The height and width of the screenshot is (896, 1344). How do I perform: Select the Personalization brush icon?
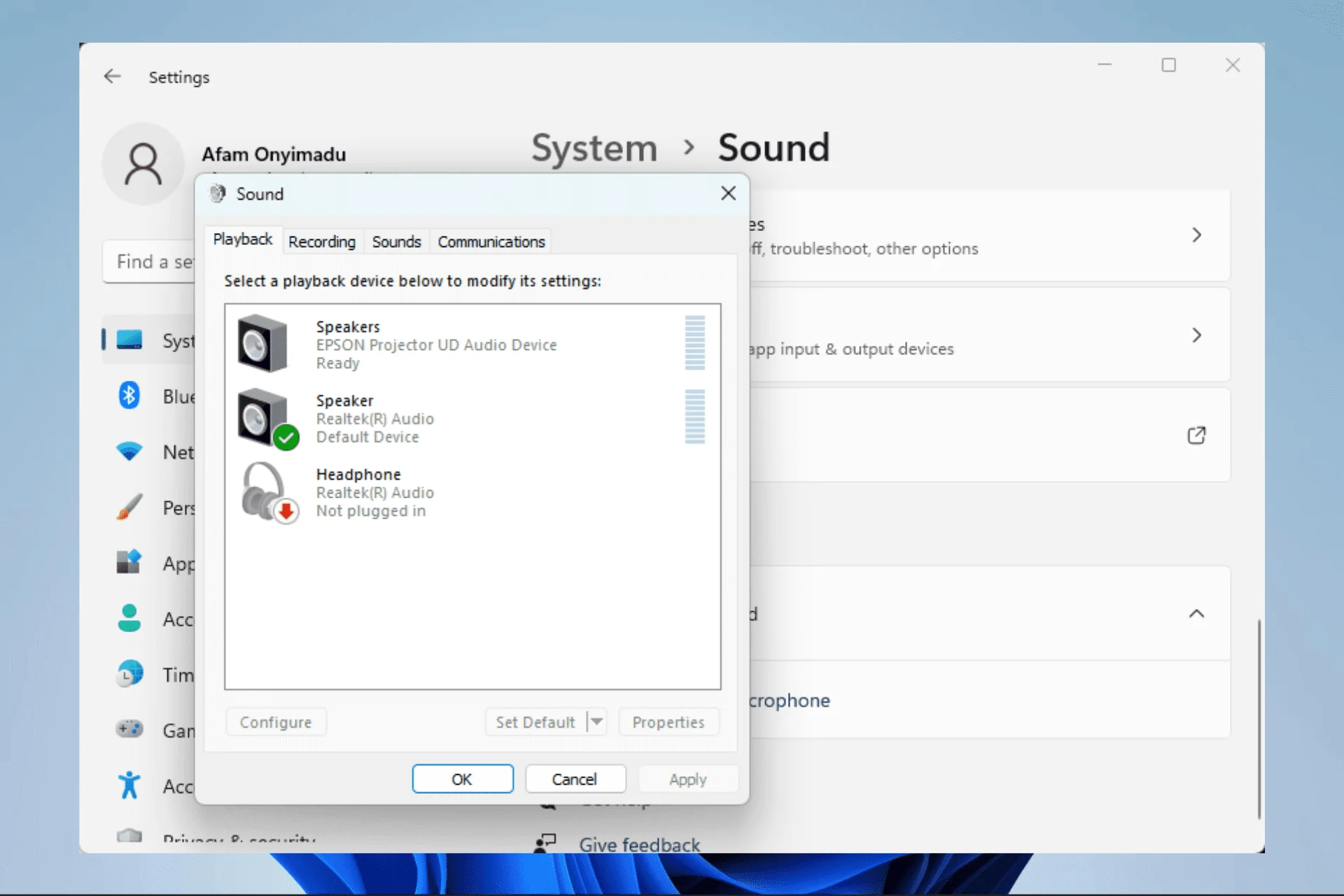(x=129, y=507)
